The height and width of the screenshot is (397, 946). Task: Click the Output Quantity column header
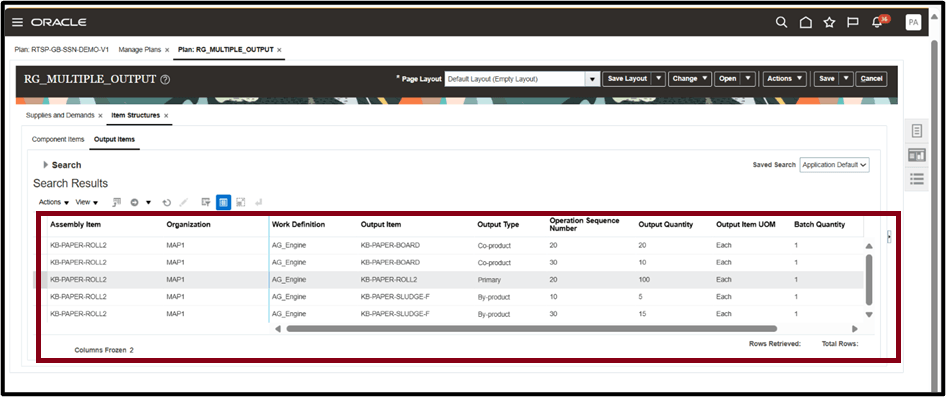click(x=665, y=224)
